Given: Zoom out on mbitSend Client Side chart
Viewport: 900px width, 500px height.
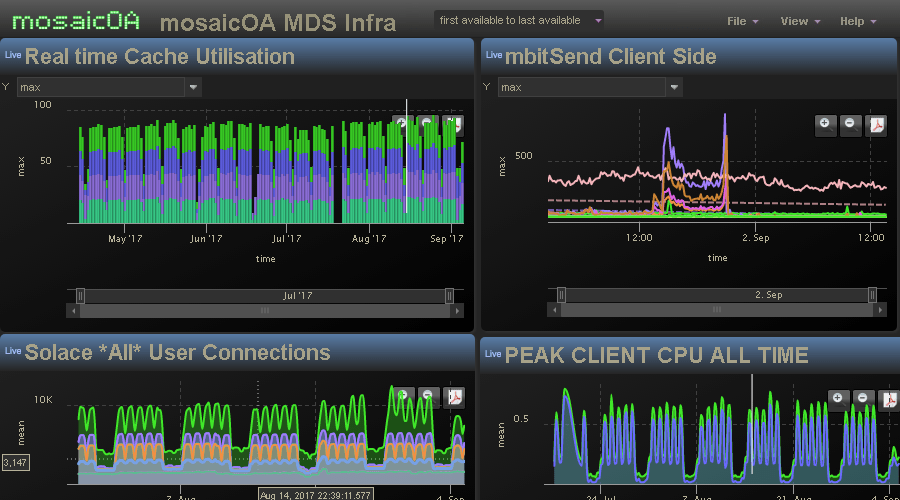Looking at the screenshot, I should coord(851,125).
